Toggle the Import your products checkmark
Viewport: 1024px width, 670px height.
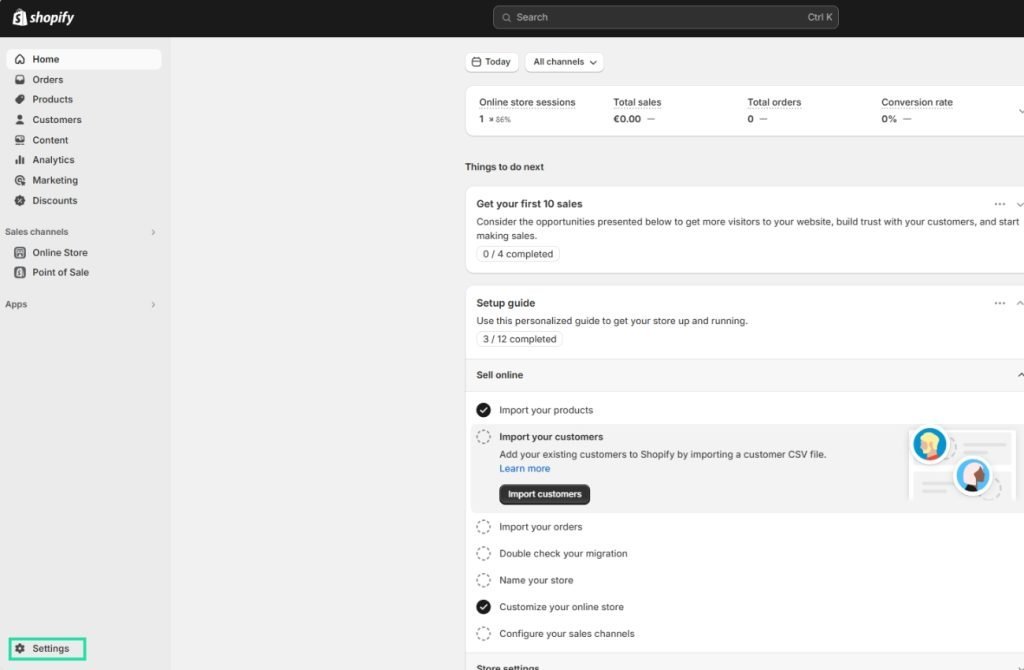point(483,409)
